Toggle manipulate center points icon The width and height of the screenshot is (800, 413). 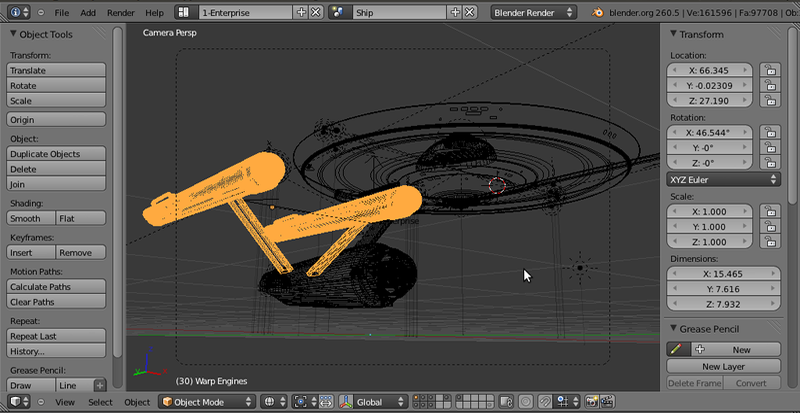(327, 402)
